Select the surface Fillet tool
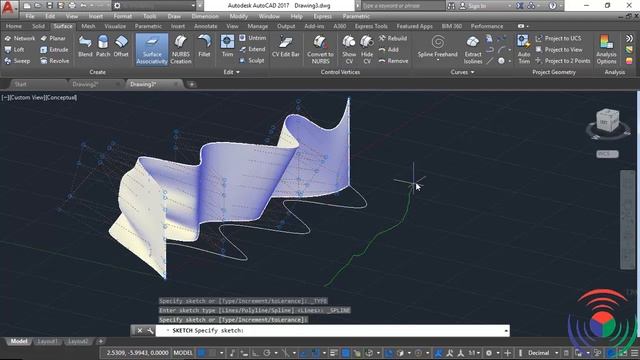 (204, 46)
